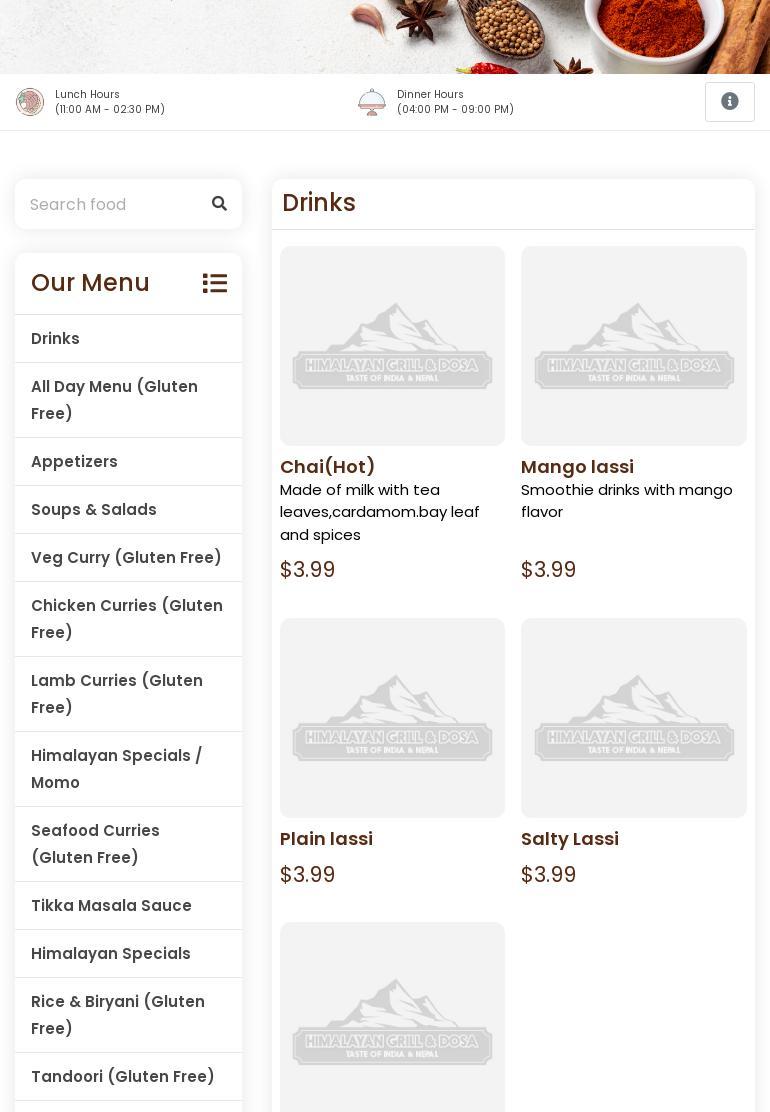Open All Day Menu (Gluten Free) category

[x=128, y=400]
